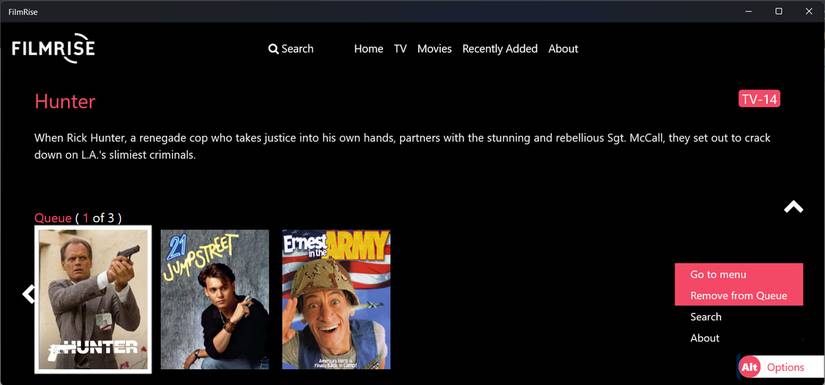Choose Remove from Queue option
This screenshot has height=385, width=825.
coord(739,295)
